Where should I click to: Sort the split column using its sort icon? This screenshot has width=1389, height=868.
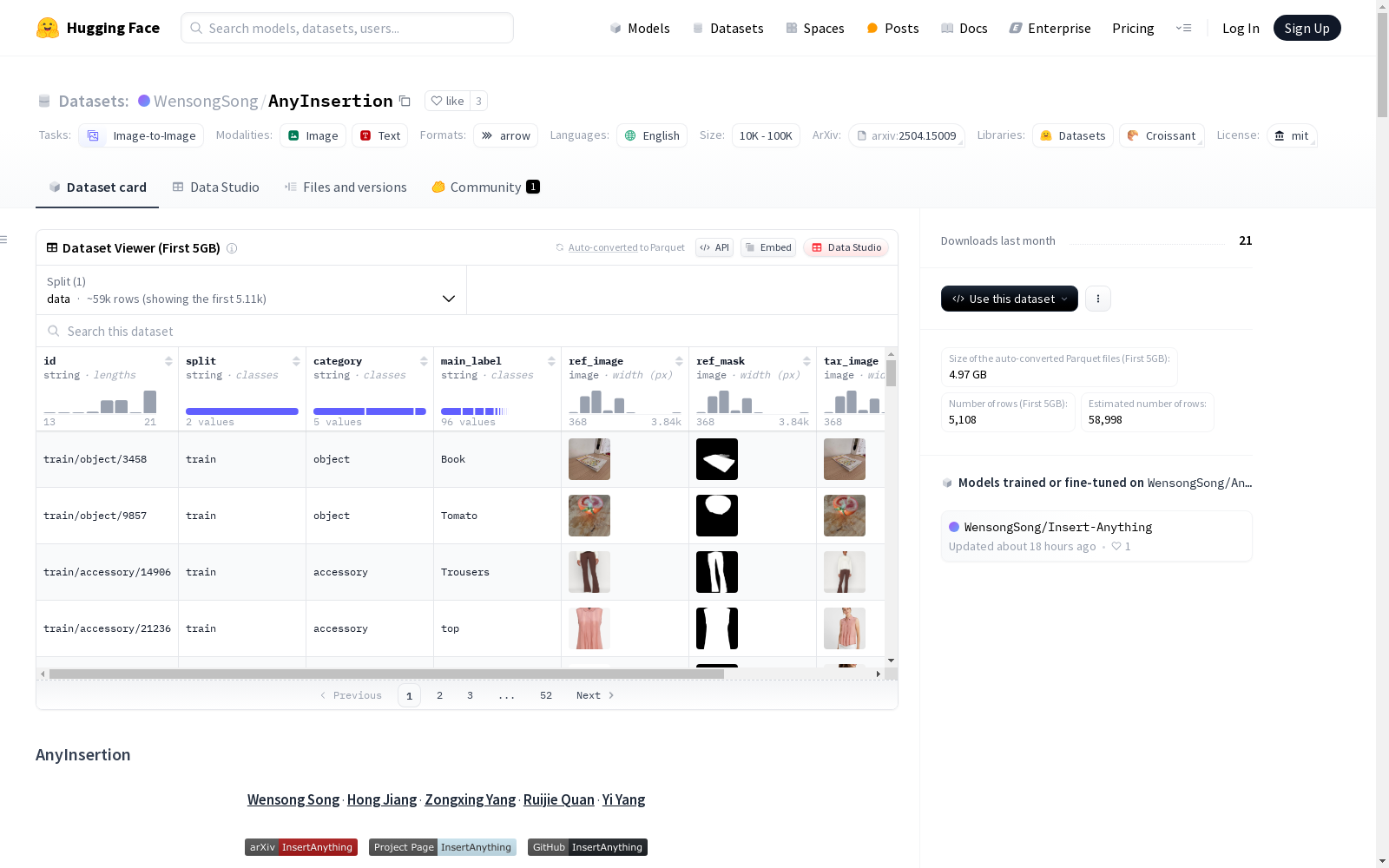pos(296,361)
